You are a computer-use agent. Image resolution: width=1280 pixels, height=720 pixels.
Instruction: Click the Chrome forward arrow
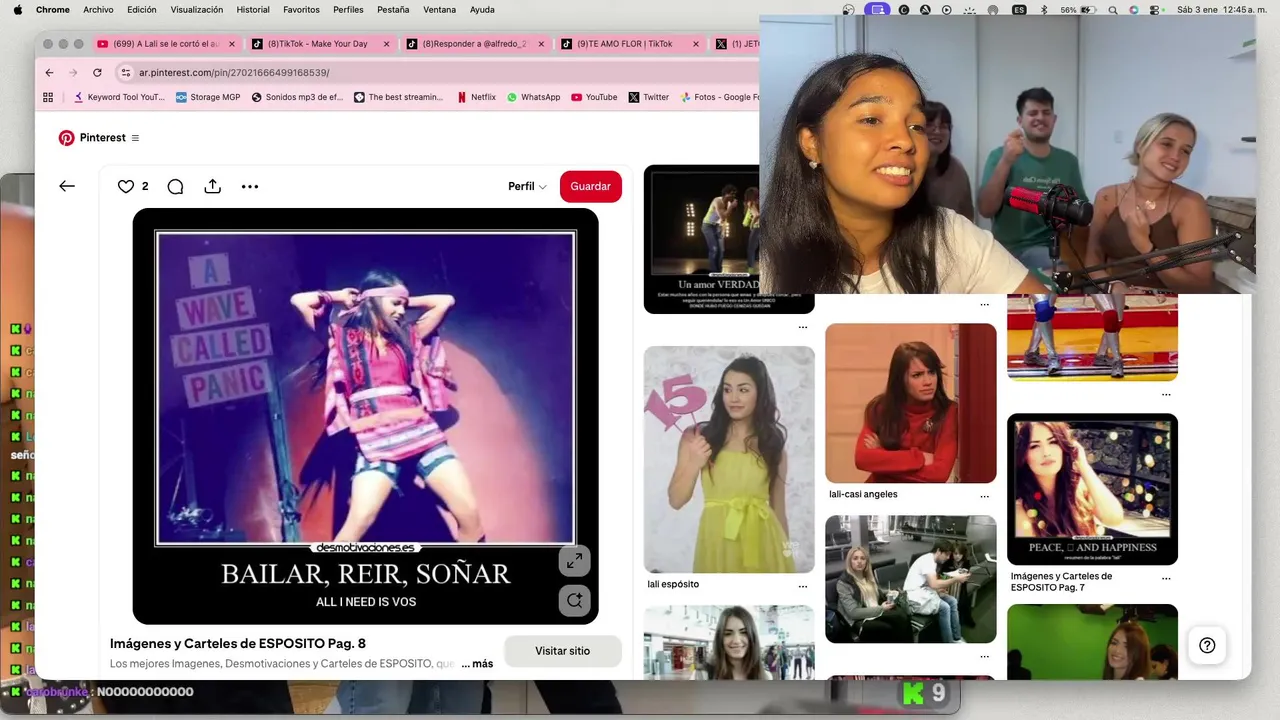[x=73, y=72]
